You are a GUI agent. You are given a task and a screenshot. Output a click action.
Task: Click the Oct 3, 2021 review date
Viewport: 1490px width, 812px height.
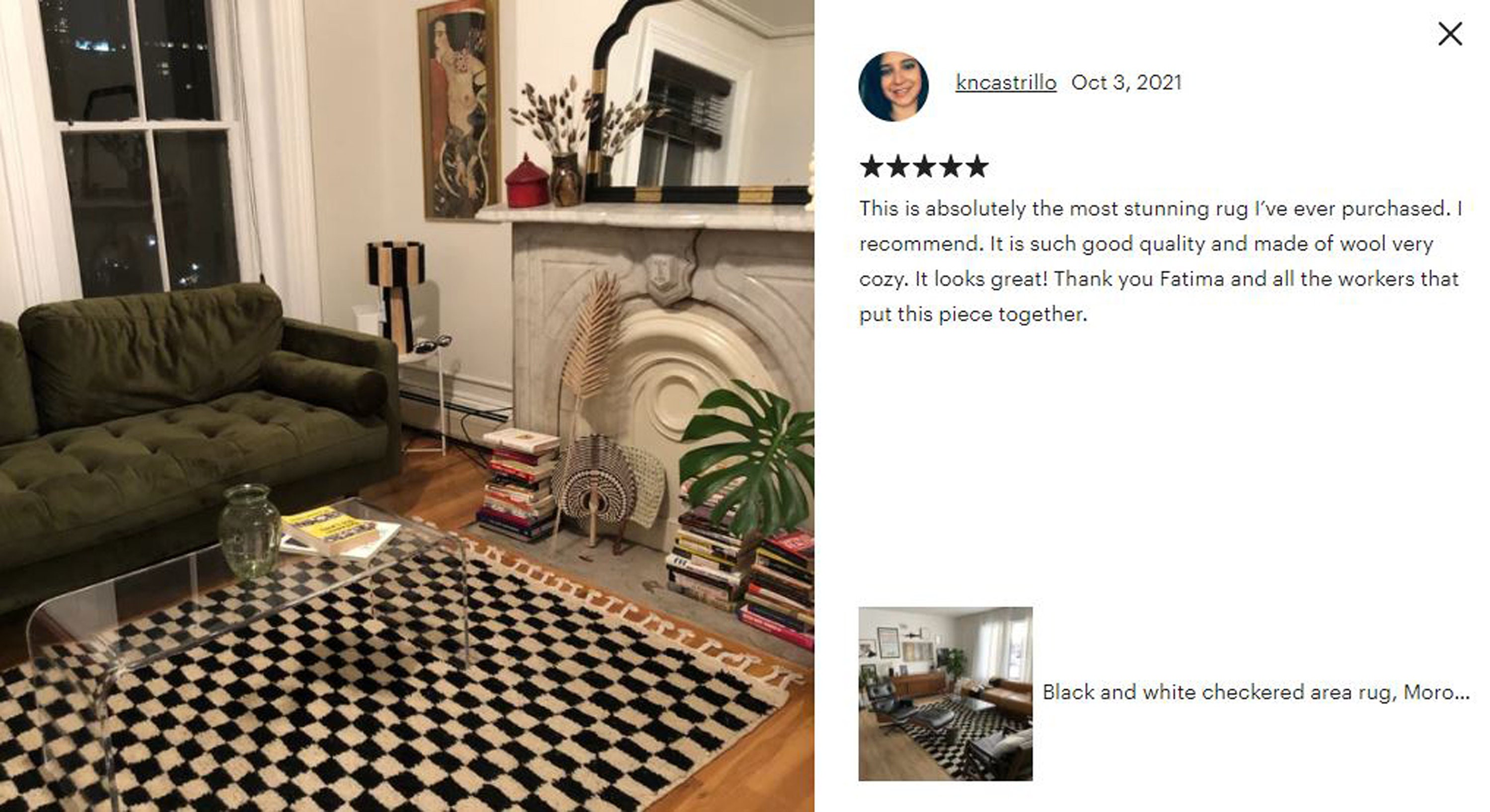click(1126, 83)
